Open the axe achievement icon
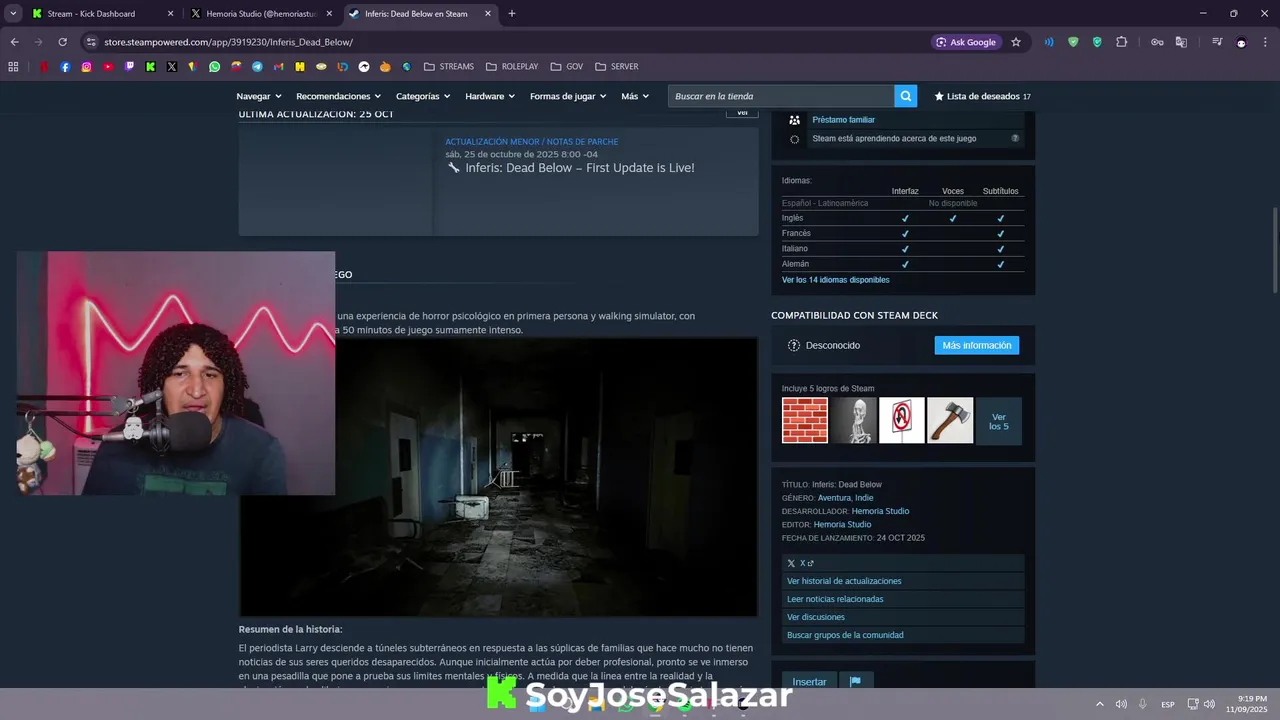This screenshot has height=720, width=1280. [x=950, y=420]
